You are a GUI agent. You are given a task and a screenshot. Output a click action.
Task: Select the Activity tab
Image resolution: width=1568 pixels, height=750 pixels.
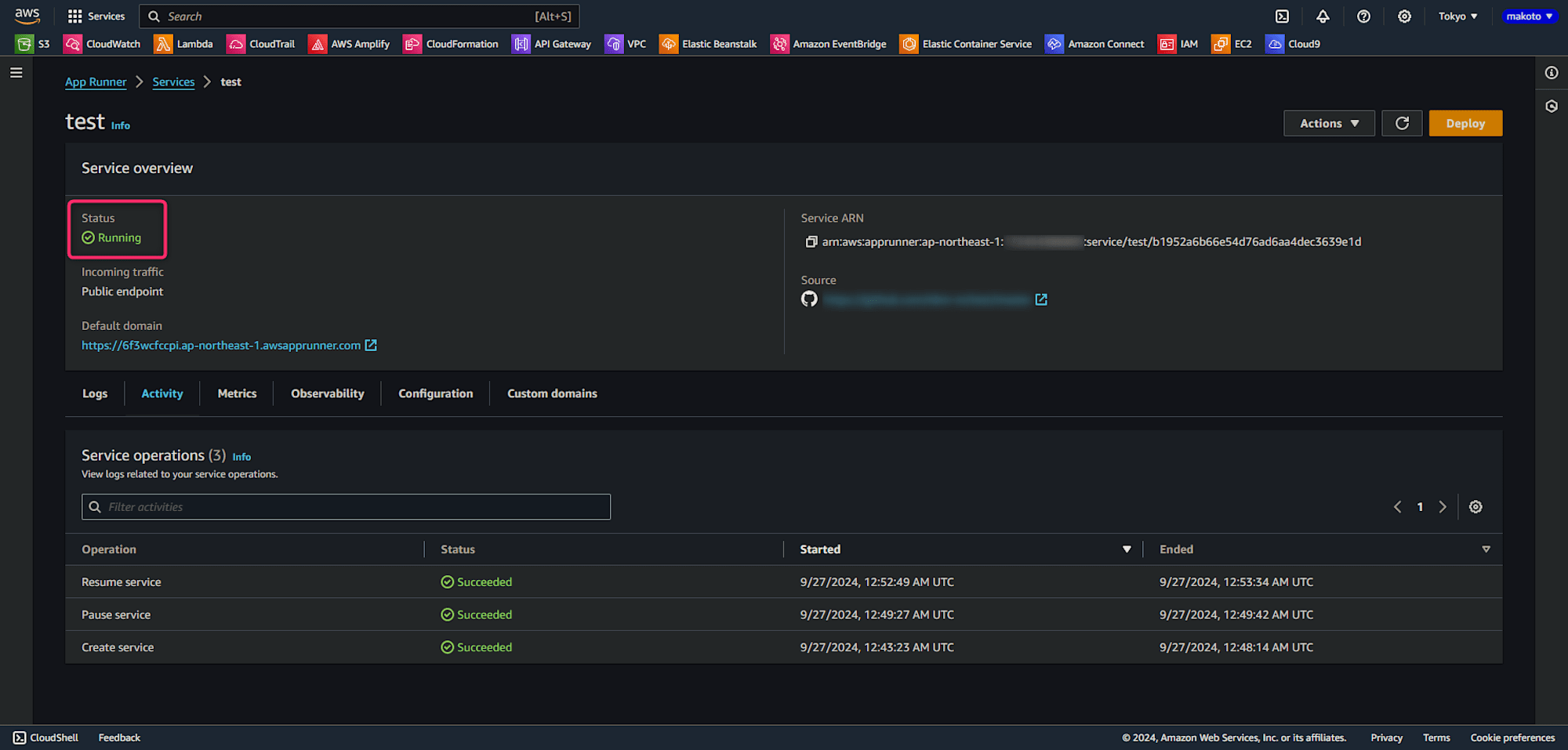tap(162, 393)
